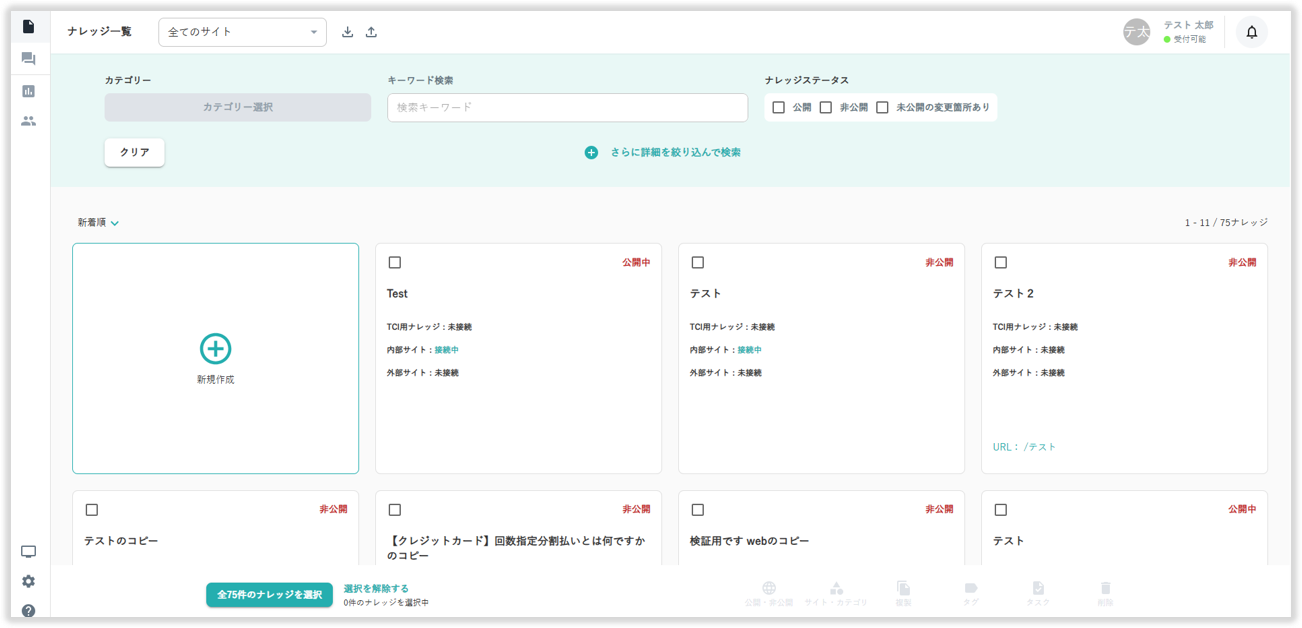Check the 非公開 status filter checkbox
The image size is (1302, 628).
coord(825,107)
